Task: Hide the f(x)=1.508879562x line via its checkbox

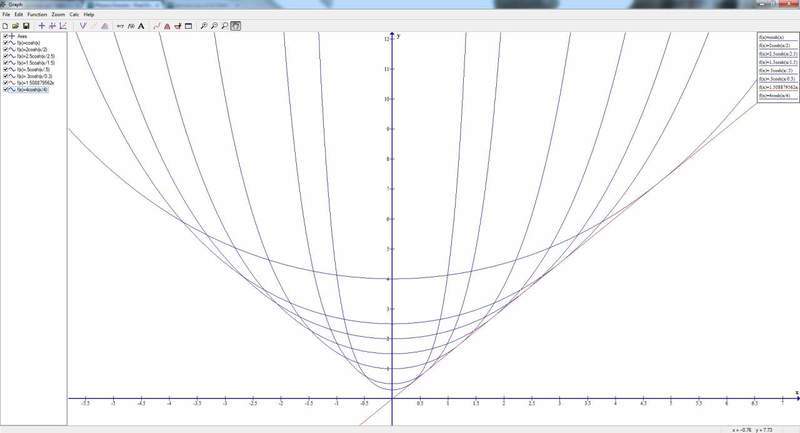Action: tap(6, 81)
